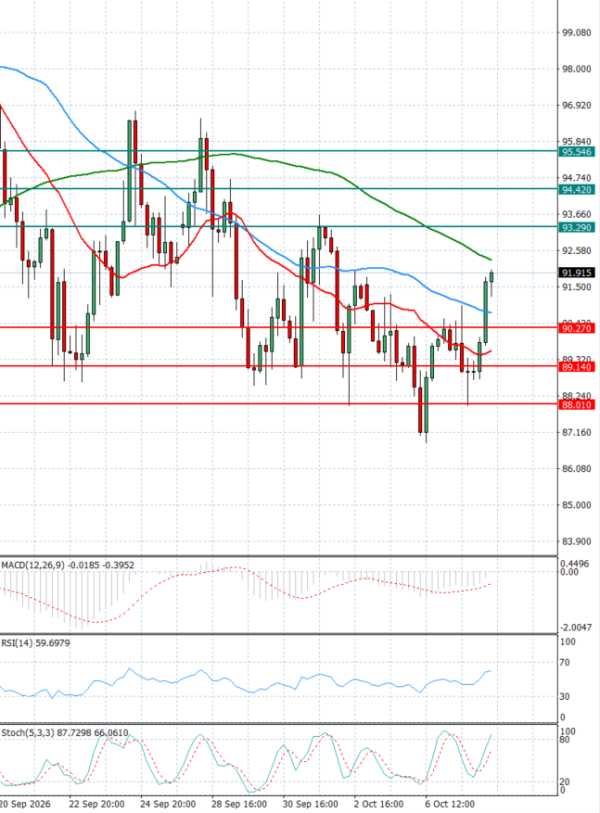Click the -2.0047 MACD scale value
600x813 pixels.
pos(577,627)
